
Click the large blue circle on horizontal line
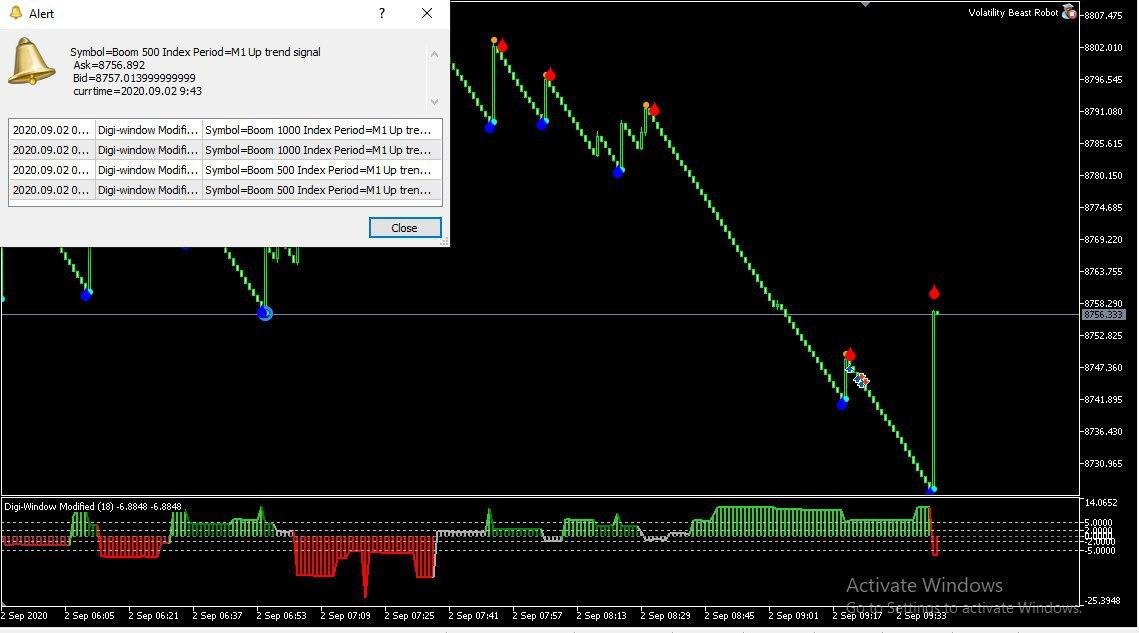point(264,313)
